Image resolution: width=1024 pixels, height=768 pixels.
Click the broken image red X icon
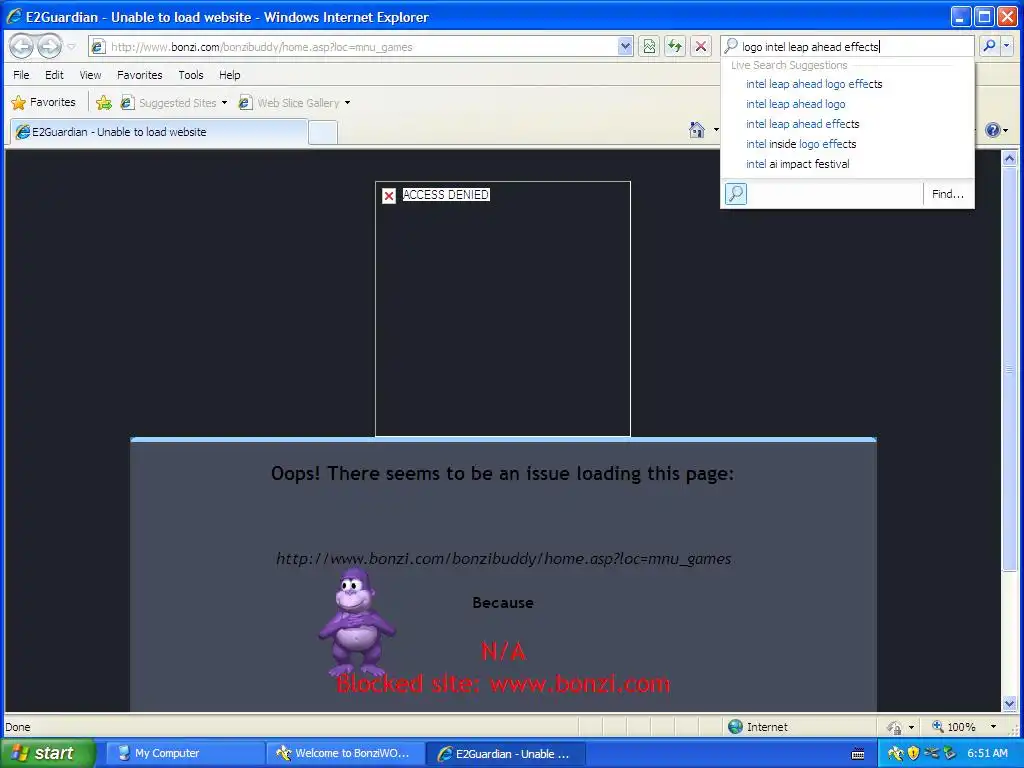389,195
